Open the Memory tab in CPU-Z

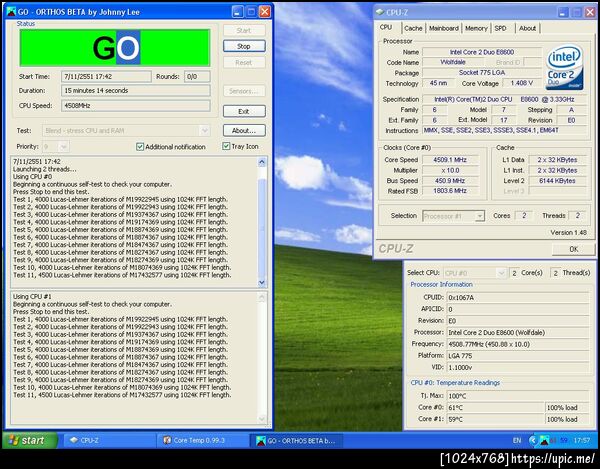click(x=476, y=28)
